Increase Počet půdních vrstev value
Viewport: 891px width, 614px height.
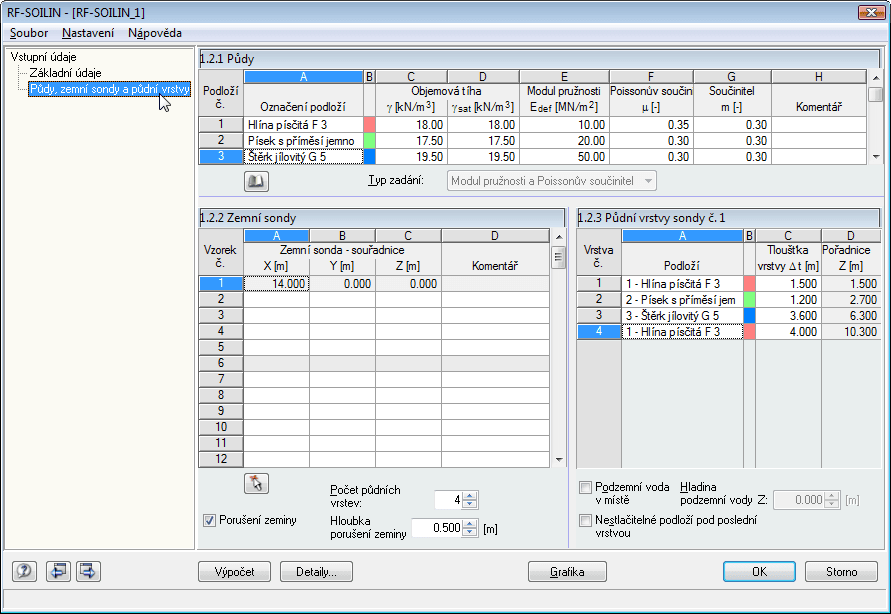(469, 496)
